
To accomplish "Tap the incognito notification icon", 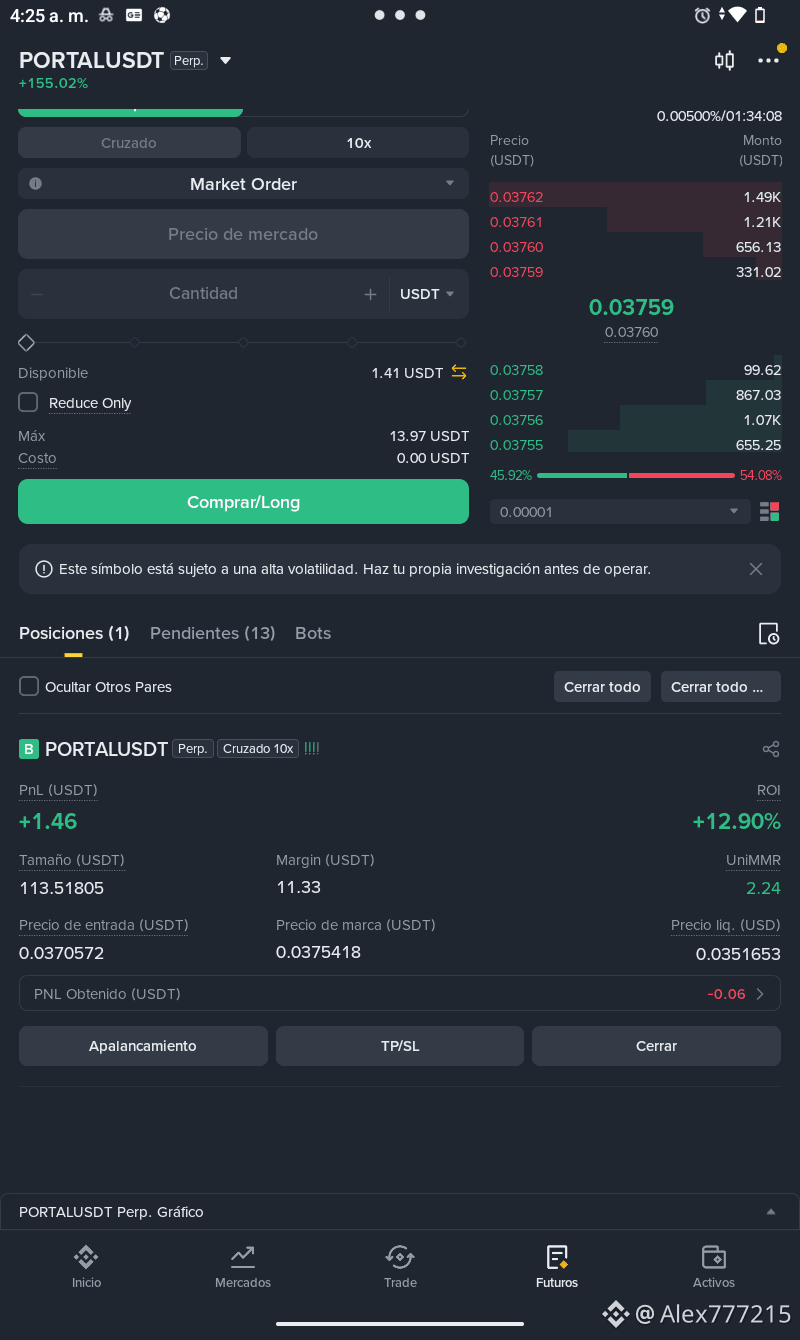I will (106, 15).
